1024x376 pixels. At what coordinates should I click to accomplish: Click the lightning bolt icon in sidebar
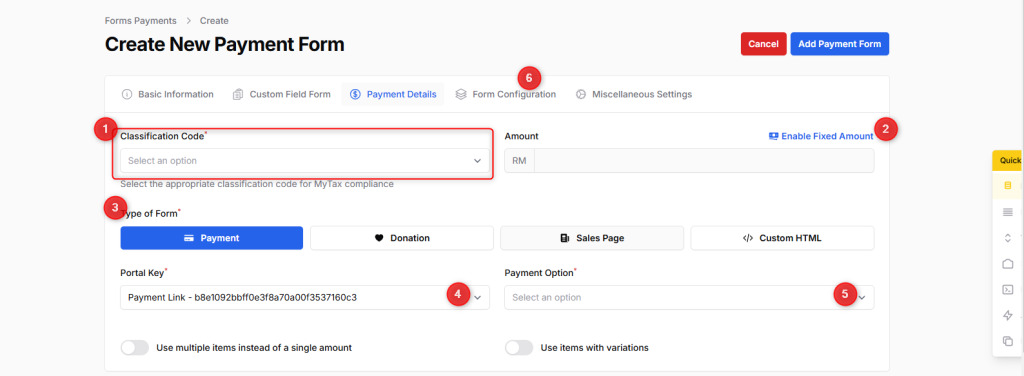tap(1008, 315)
